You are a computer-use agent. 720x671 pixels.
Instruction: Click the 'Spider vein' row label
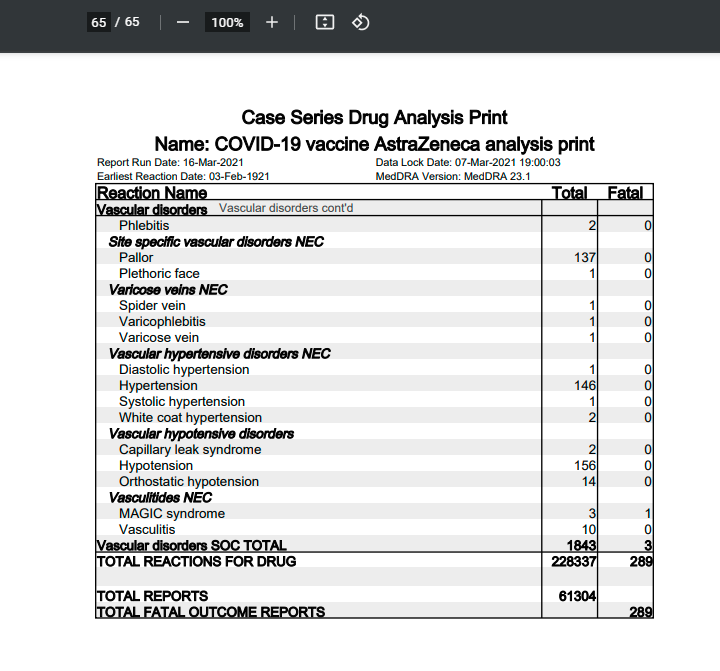[152, 305]
